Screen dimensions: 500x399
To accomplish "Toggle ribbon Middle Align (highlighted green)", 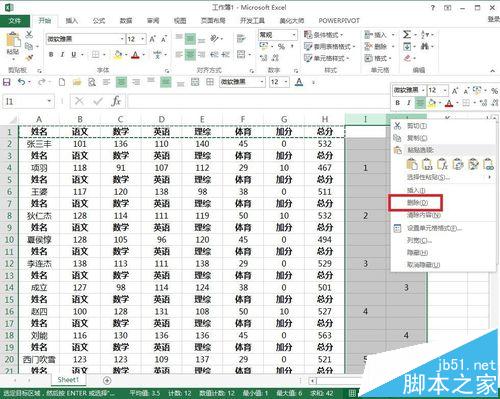I will coord(190,39).
